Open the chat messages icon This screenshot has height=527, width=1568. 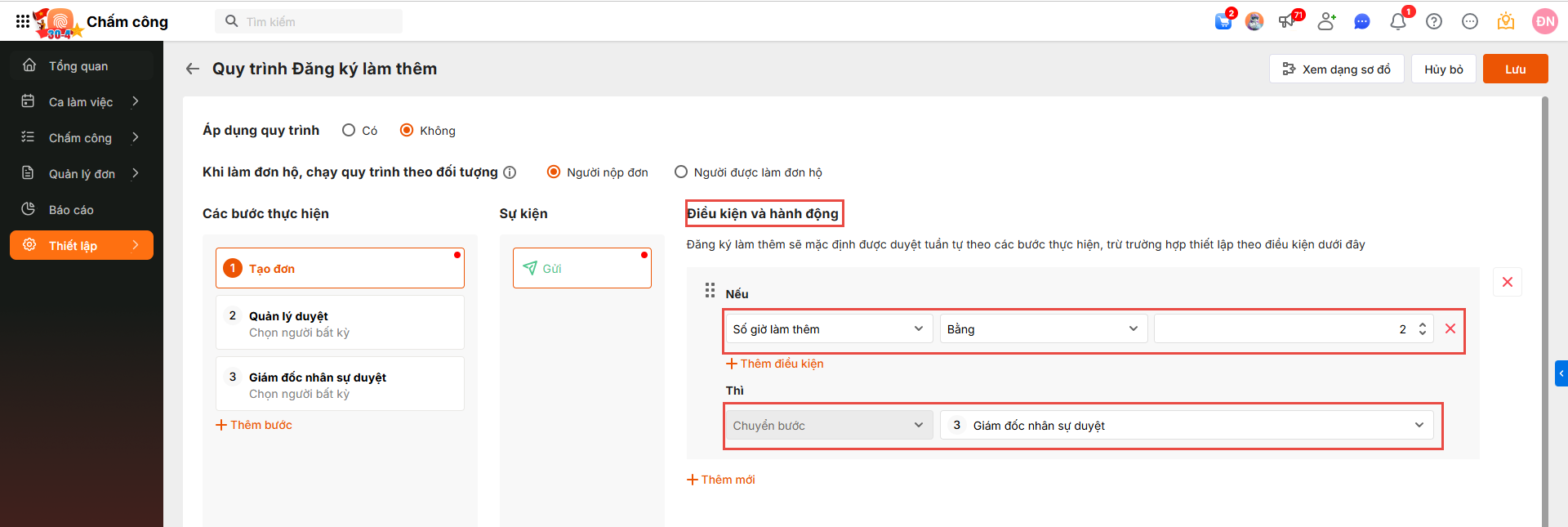pos(1361,21)
